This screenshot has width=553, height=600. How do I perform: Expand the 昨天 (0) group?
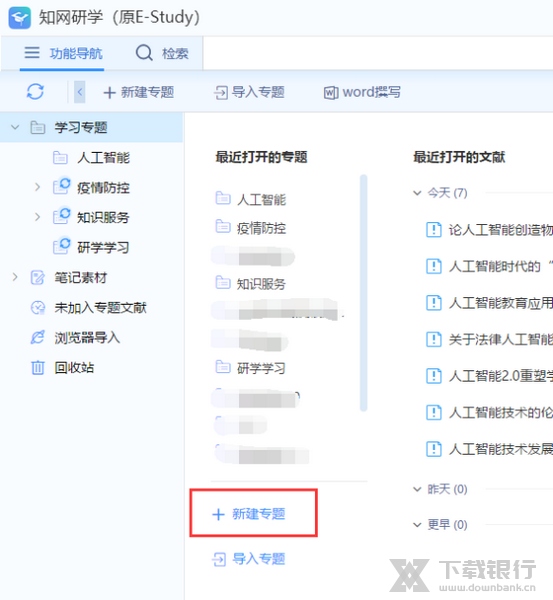pos(417,489)
